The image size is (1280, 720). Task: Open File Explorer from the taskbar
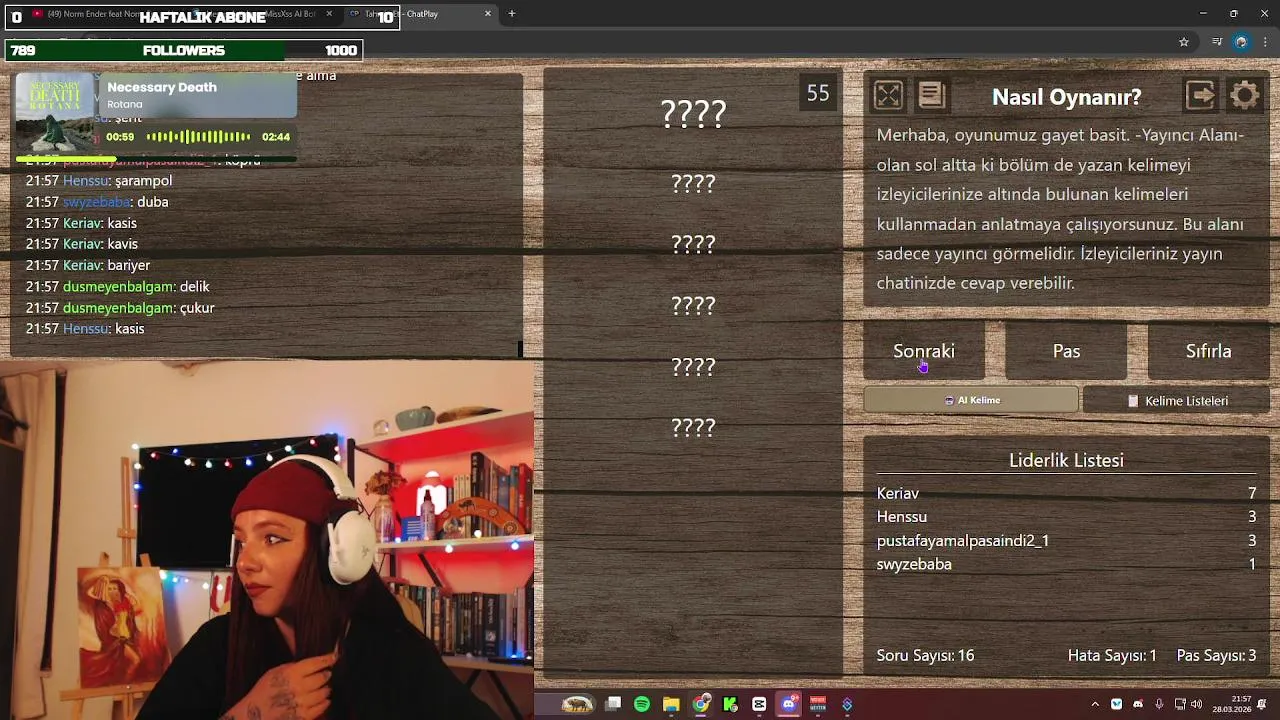671,704
